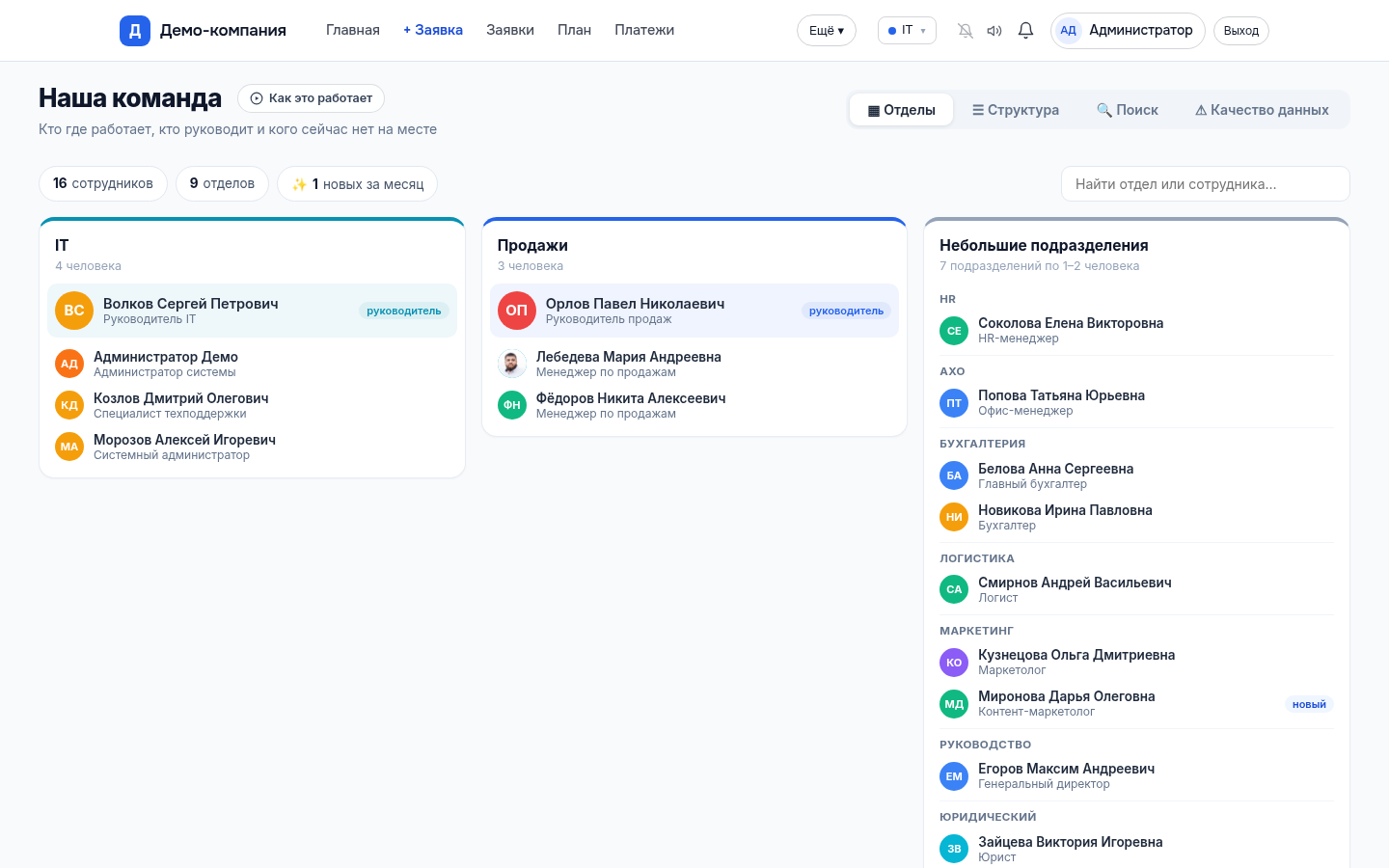Open the Поиск tab
The height and width of the screenshot is (868, 1389).
(x=1128, y=110)
